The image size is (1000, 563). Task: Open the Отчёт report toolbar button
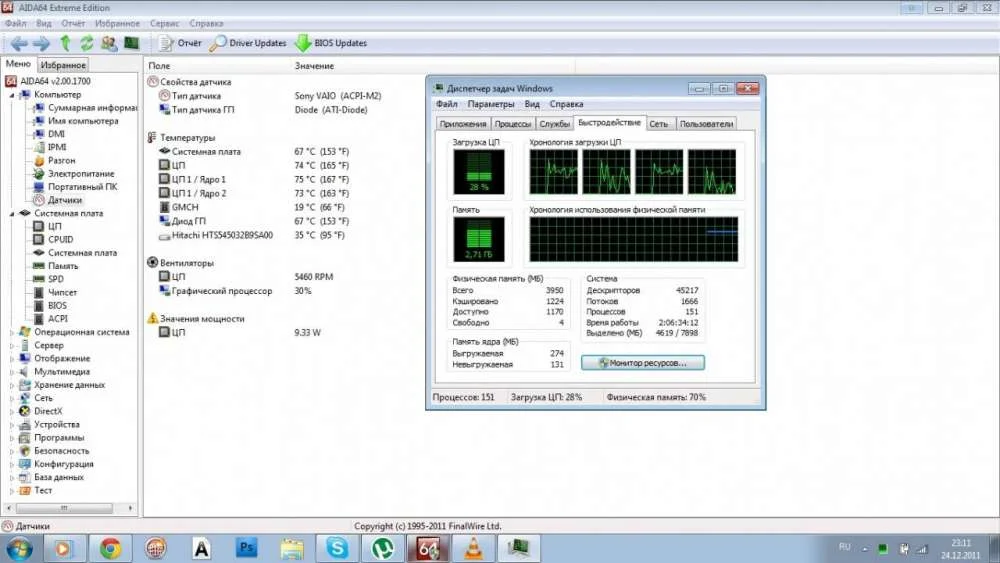180,43
